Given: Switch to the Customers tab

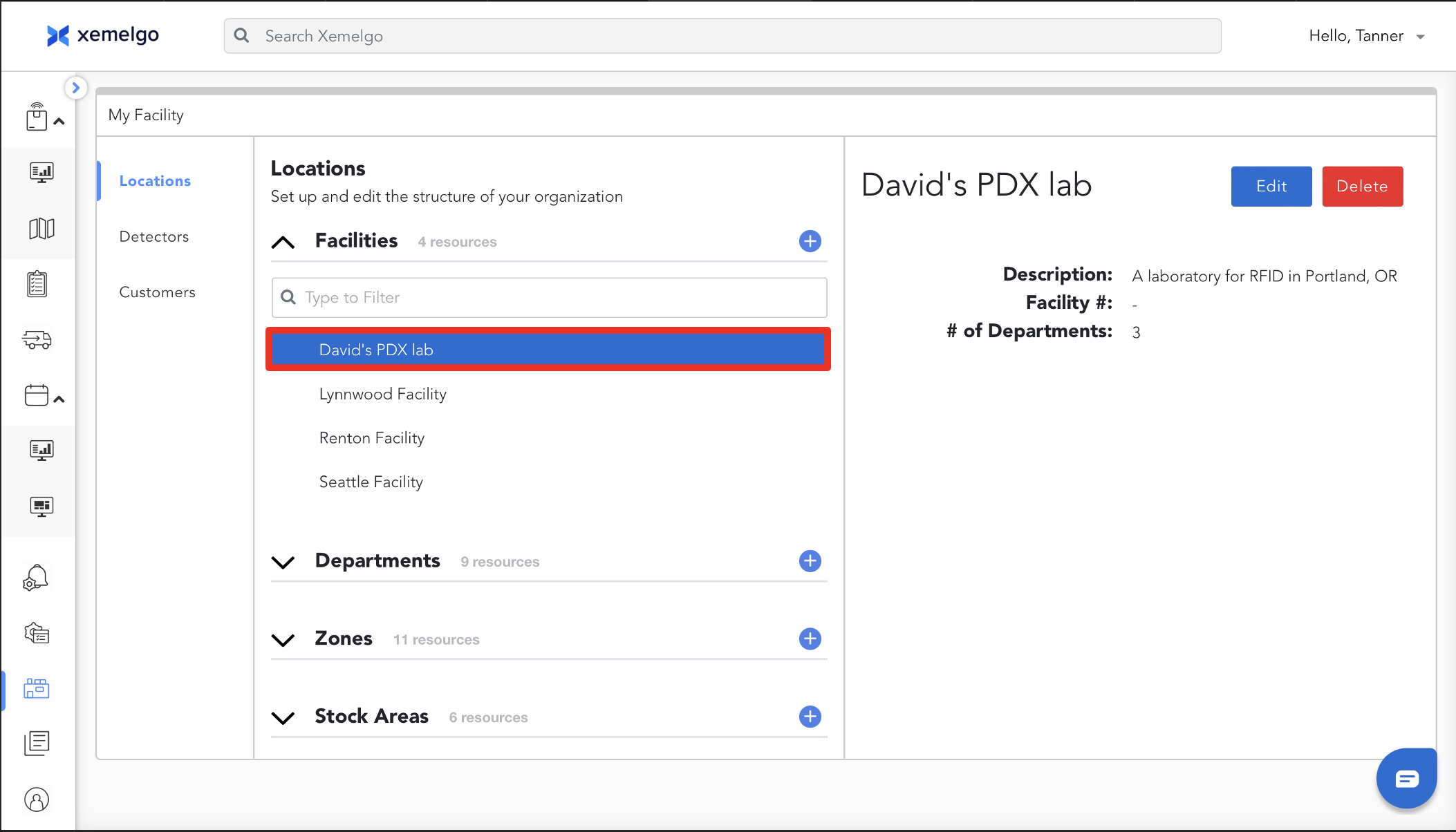Looking at the screenshot, I should [x=157, y=292].
